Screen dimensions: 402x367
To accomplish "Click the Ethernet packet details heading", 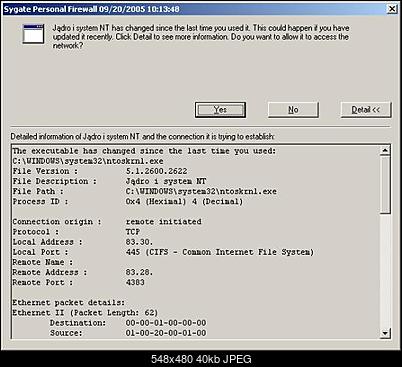I will [69, 303].
